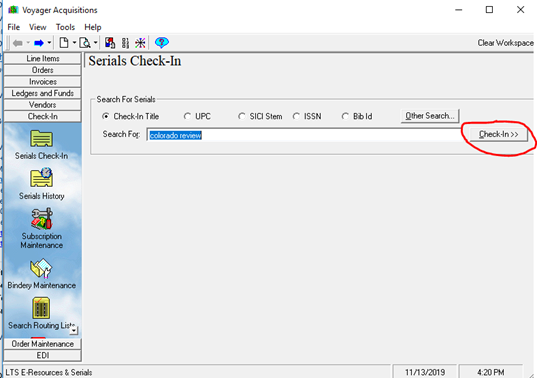The width and height of the screenshot is (537, 378).
Task: Click the Voyager Acquisitions title bar icon
Action: coord(13,10)
